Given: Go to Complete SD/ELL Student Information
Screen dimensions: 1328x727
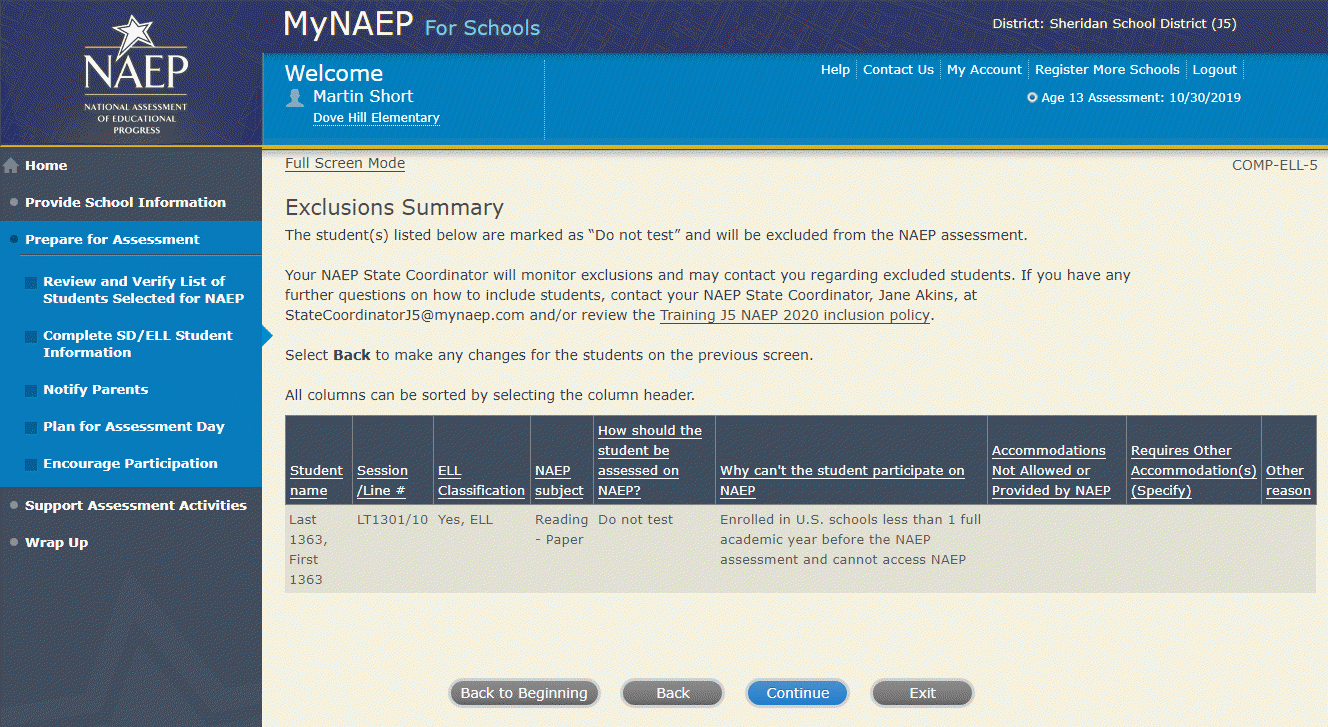Looking at the screenshot, I should [x=137, y=344].
